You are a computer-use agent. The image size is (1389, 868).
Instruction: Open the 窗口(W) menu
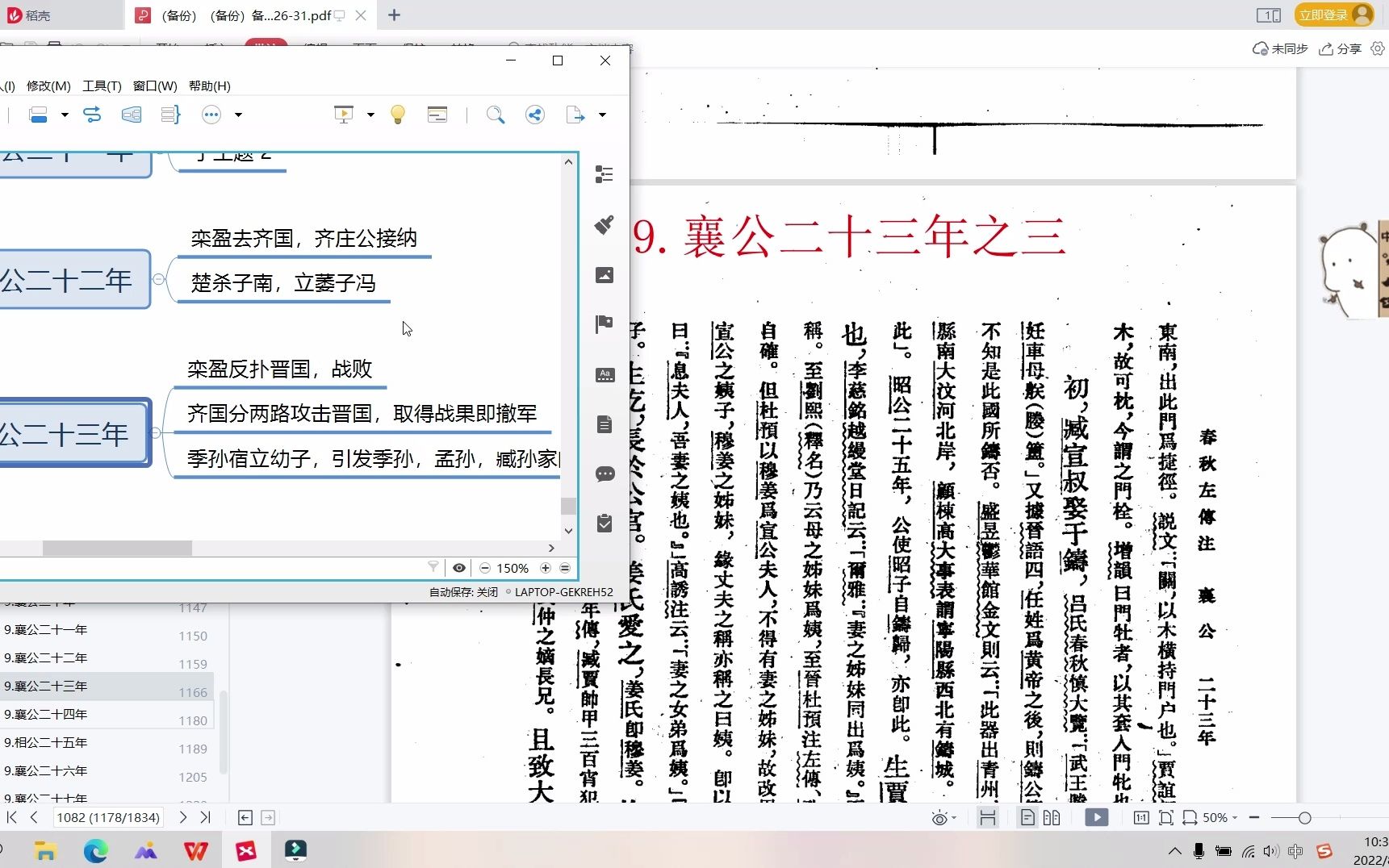[155, 86]
